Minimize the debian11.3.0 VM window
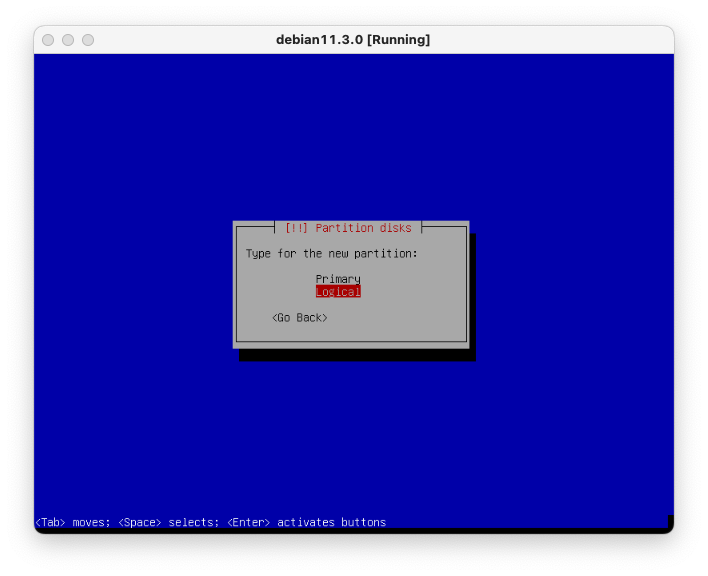This screenshot has height=576, width=708. click(x=68, y=40)
